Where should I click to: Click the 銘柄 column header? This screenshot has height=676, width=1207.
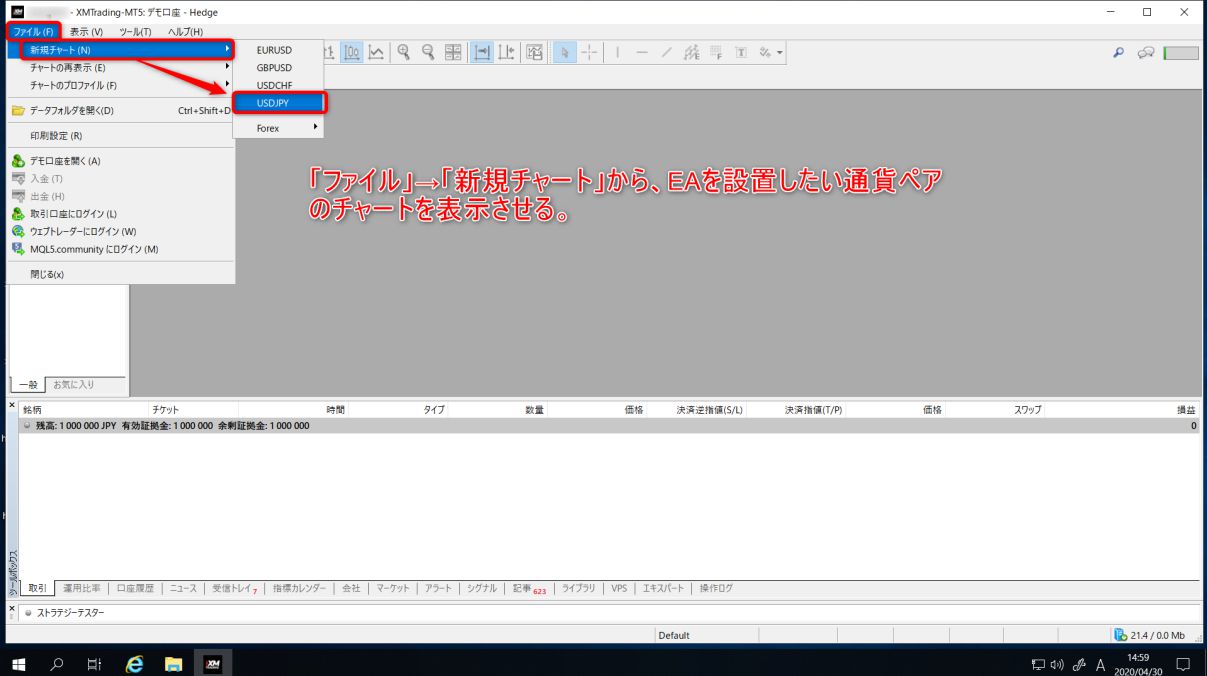pyautogui.click(x=33, y=410)
